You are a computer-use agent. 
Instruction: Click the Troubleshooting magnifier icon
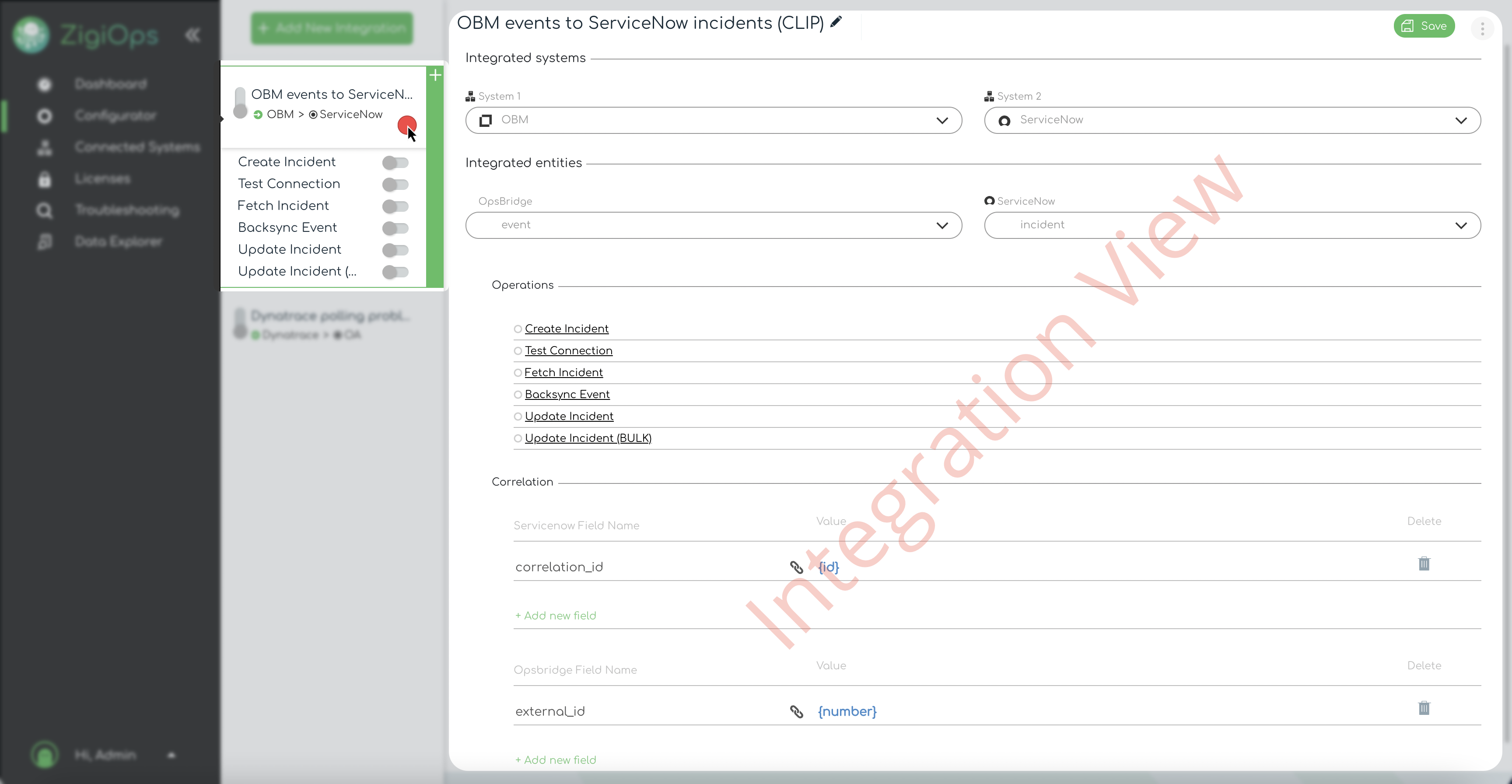pos(45,210)
